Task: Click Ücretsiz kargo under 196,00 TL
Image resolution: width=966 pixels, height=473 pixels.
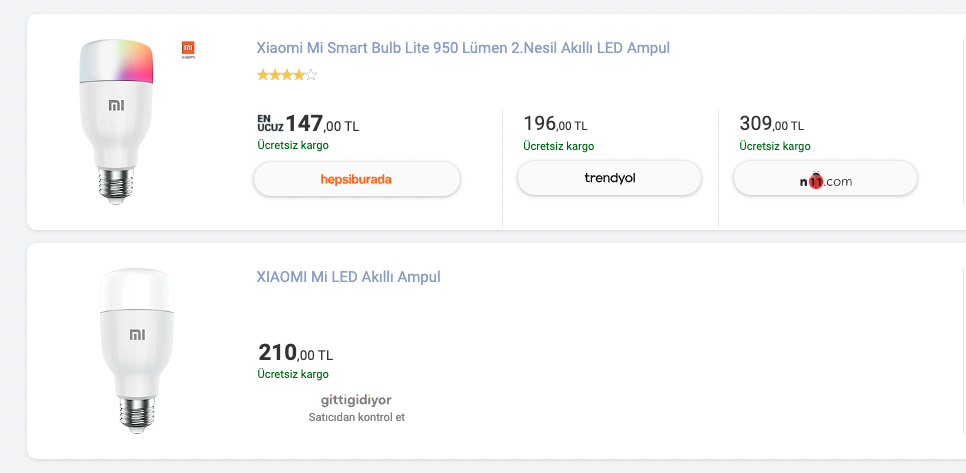Action: 559,147
